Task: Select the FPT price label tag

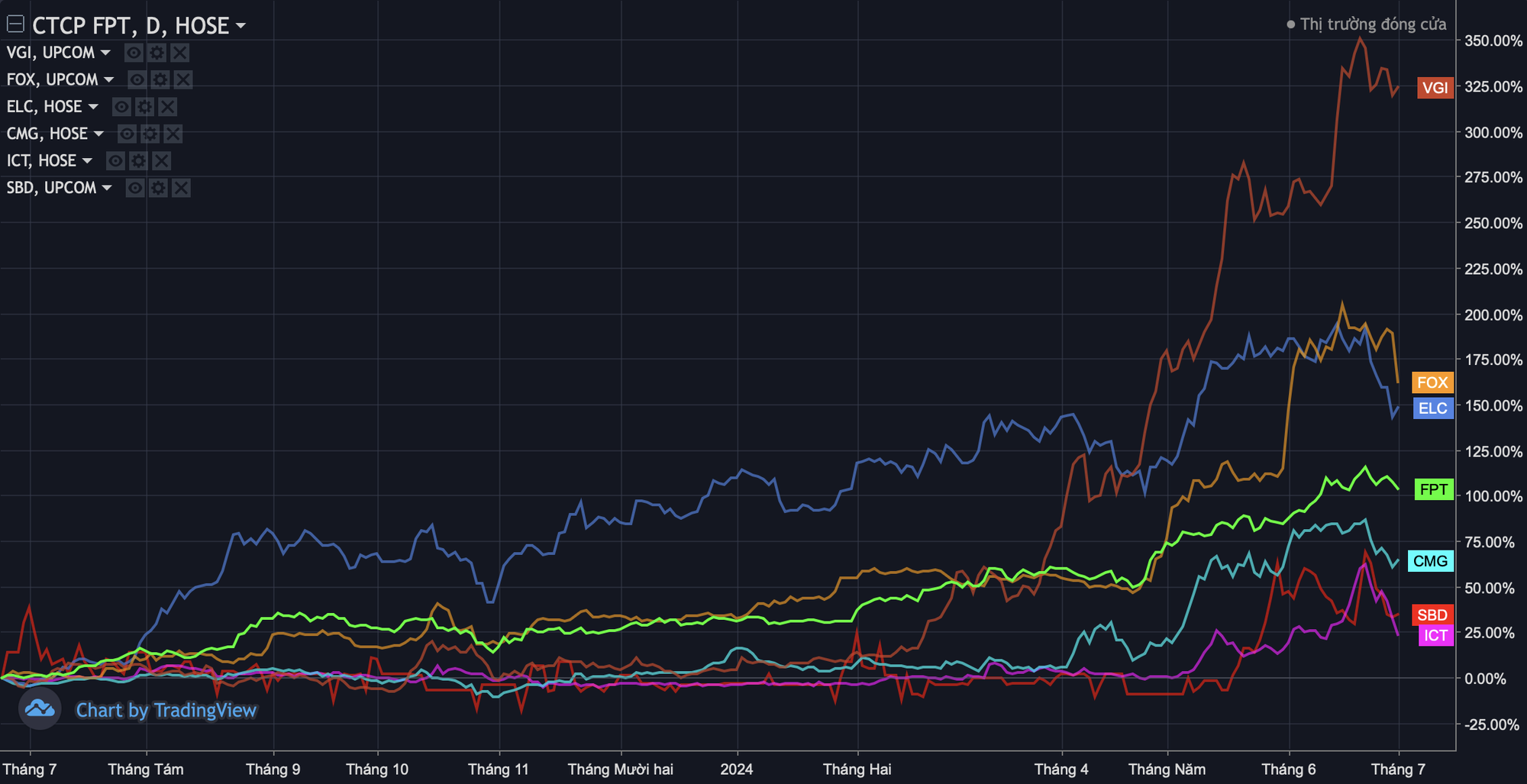Action: (1434, 489)
